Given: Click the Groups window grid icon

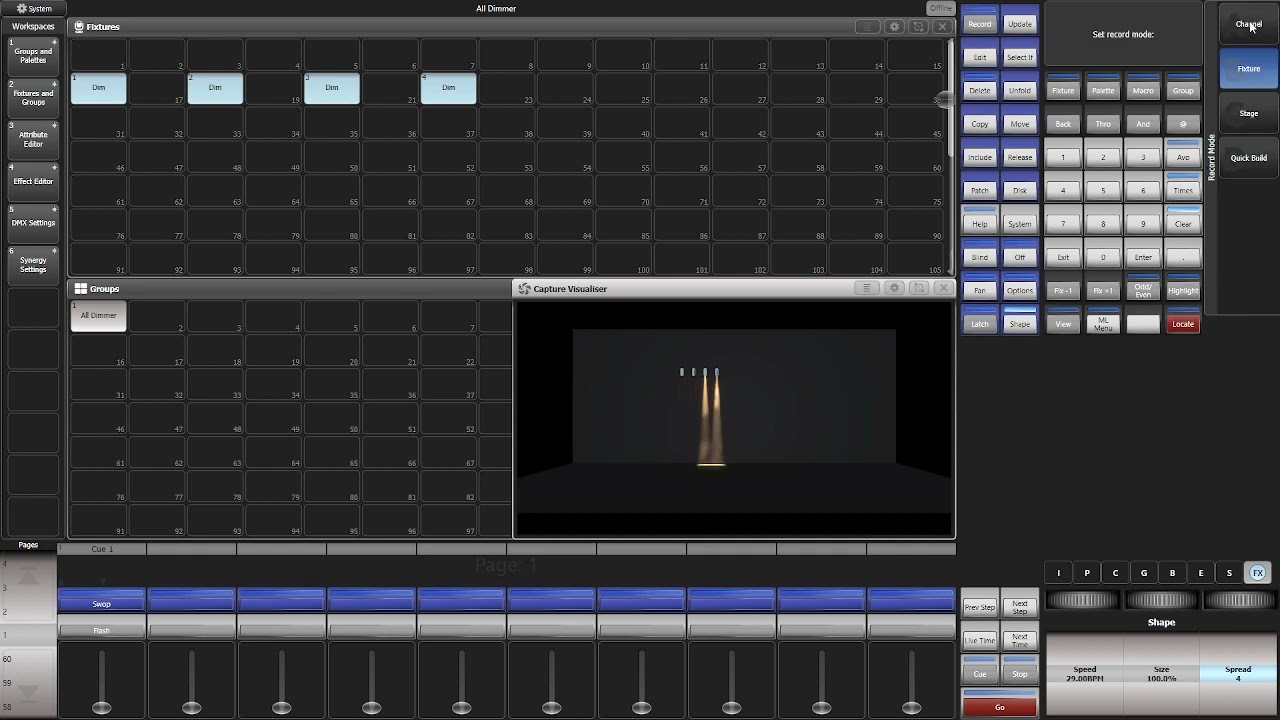Looking at the screenshot, I should [80, 288].
